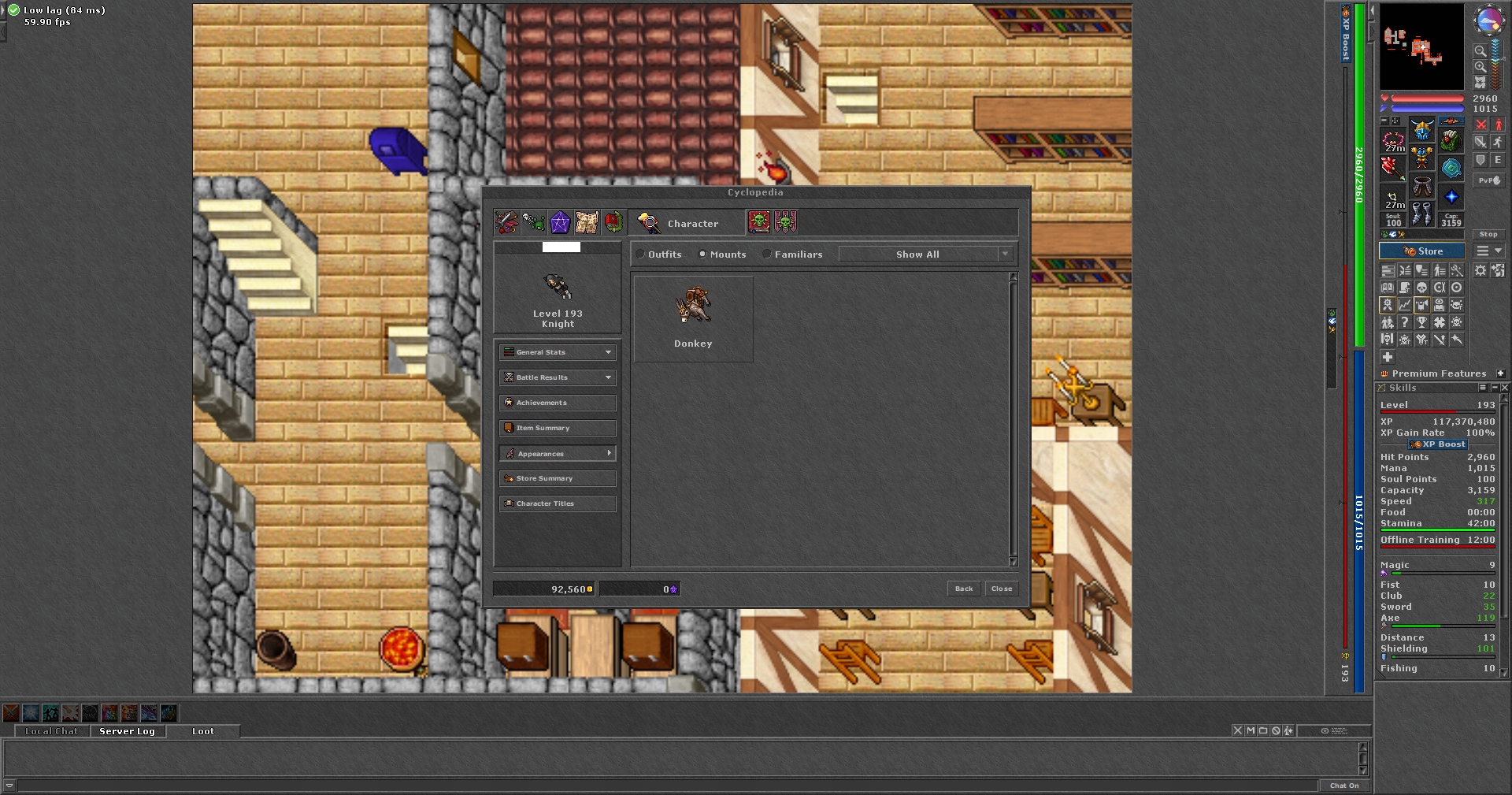Zoom out the minimap
The image size is (1512, 795).
(x=1480, y=50)
